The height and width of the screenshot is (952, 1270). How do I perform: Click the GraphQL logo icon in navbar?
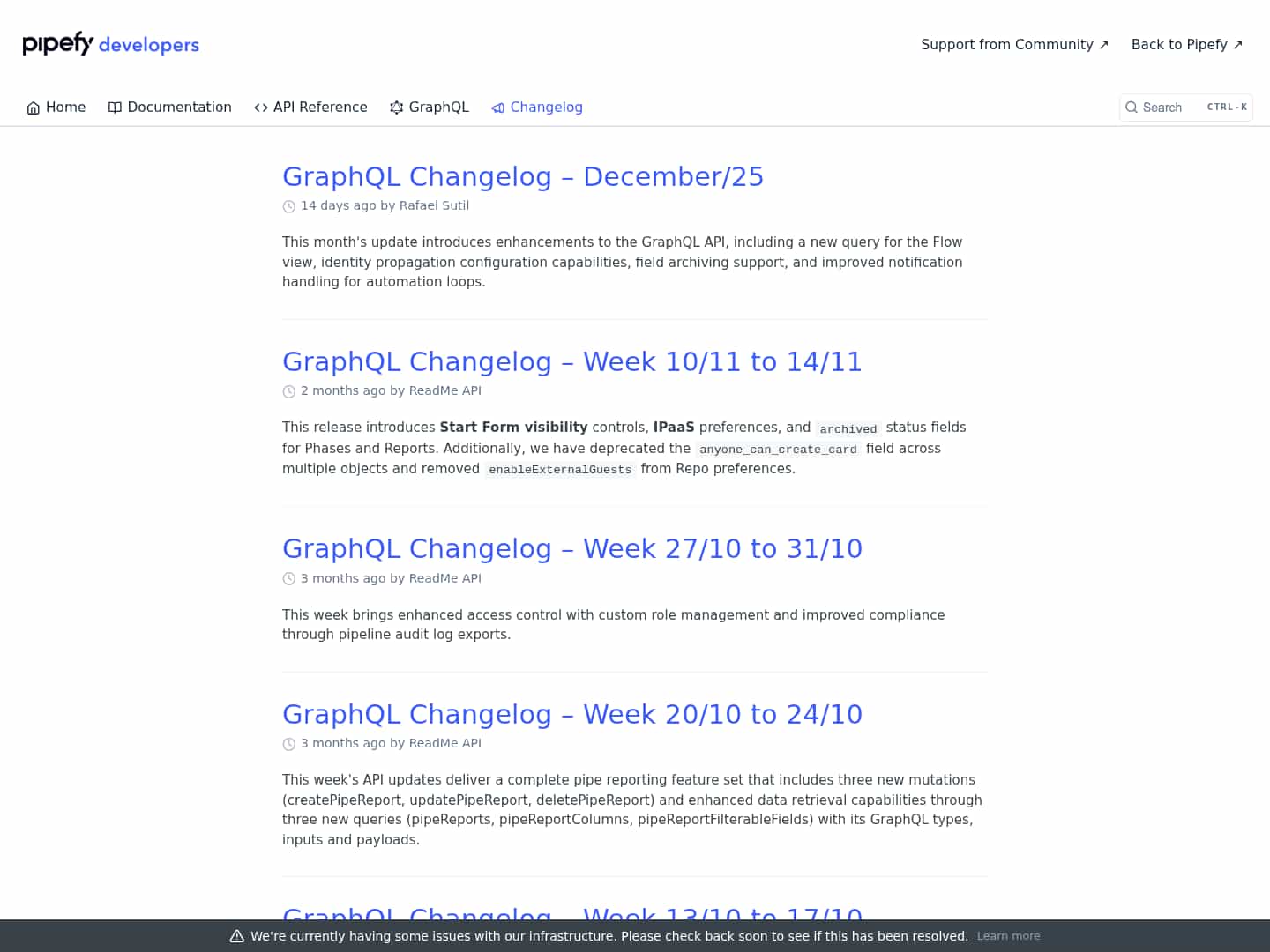tap(395, 107)
